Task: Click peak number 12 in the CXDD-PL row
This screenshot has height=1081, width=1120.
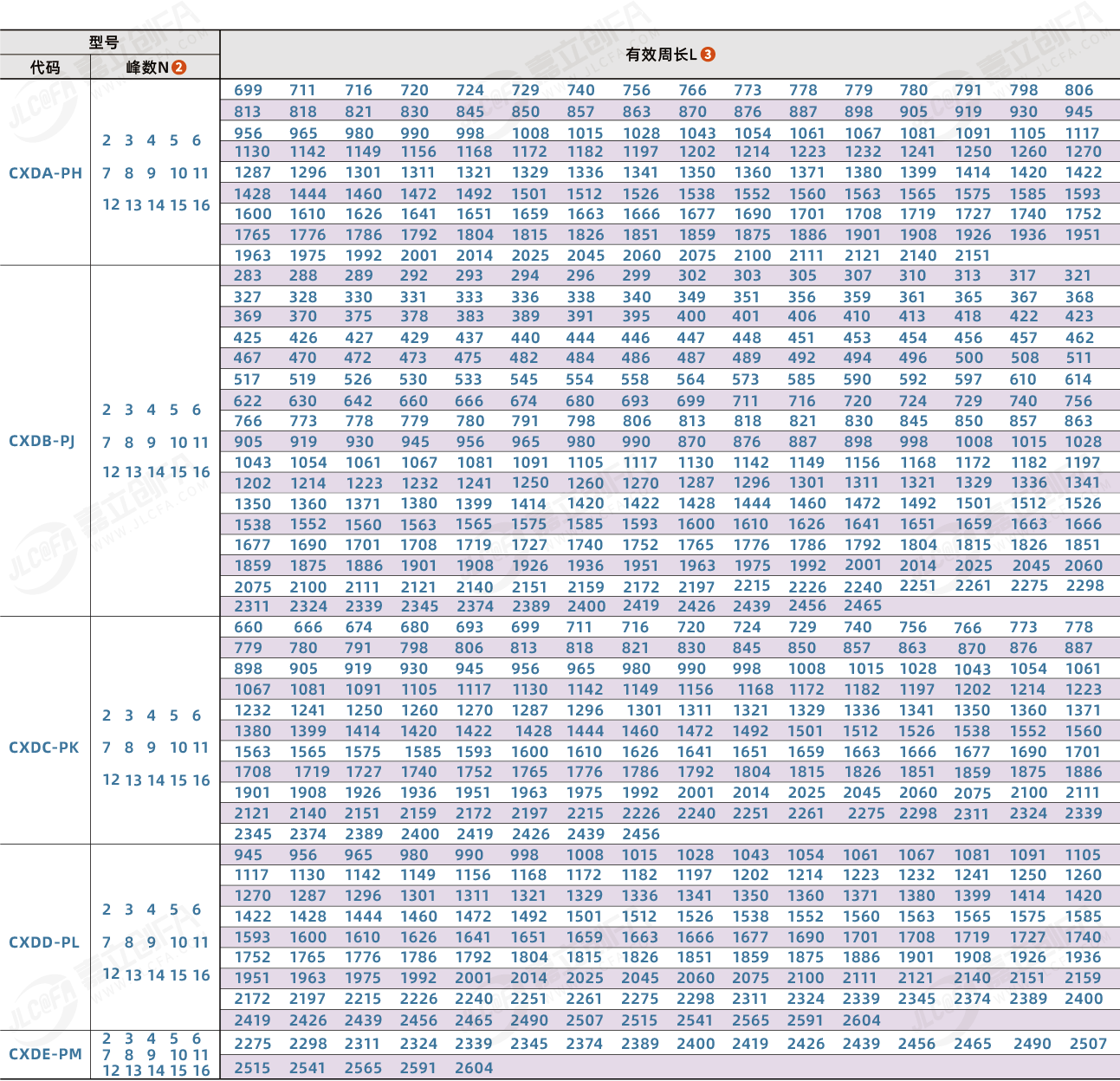Action: tap(111, 974)
